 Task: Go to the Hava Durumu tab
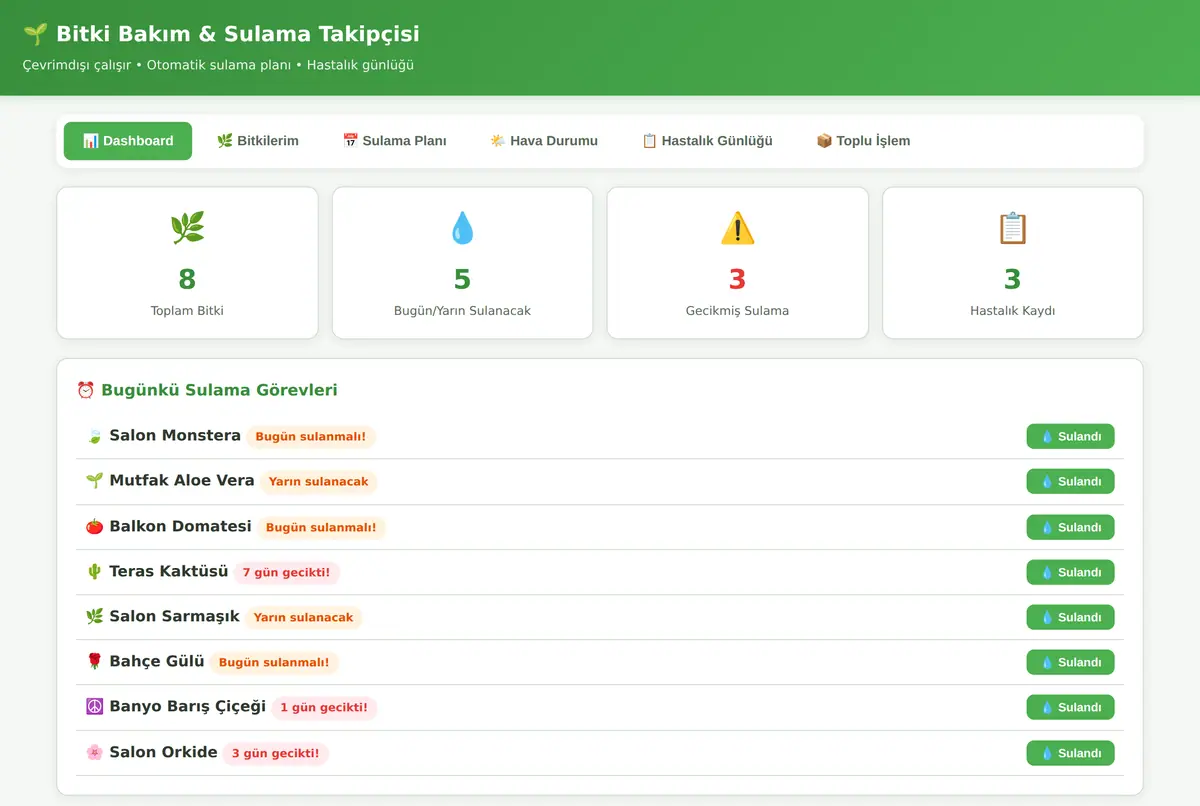[544, 141]
